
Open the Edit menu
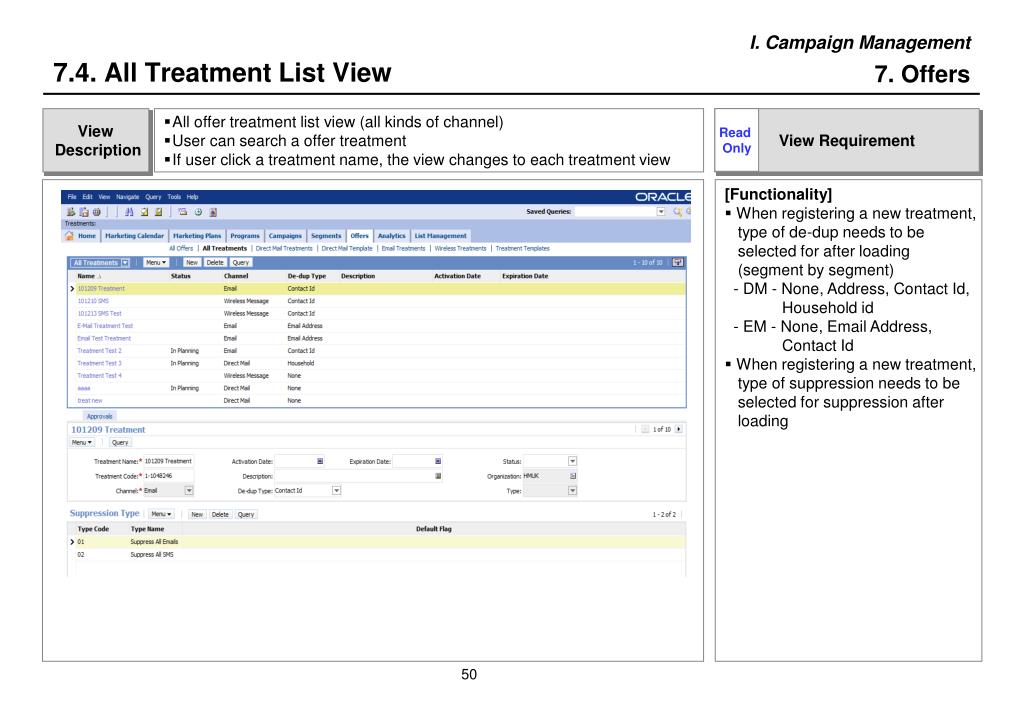point(87,196)
